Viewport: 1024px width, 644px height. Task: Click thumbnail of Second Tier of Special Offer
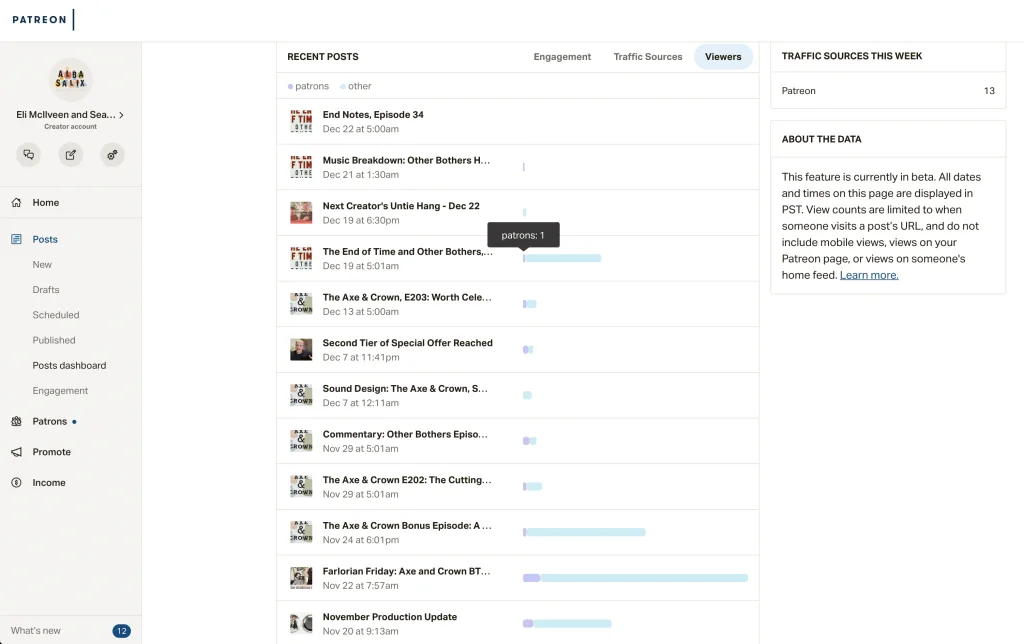tap(301, 350)
